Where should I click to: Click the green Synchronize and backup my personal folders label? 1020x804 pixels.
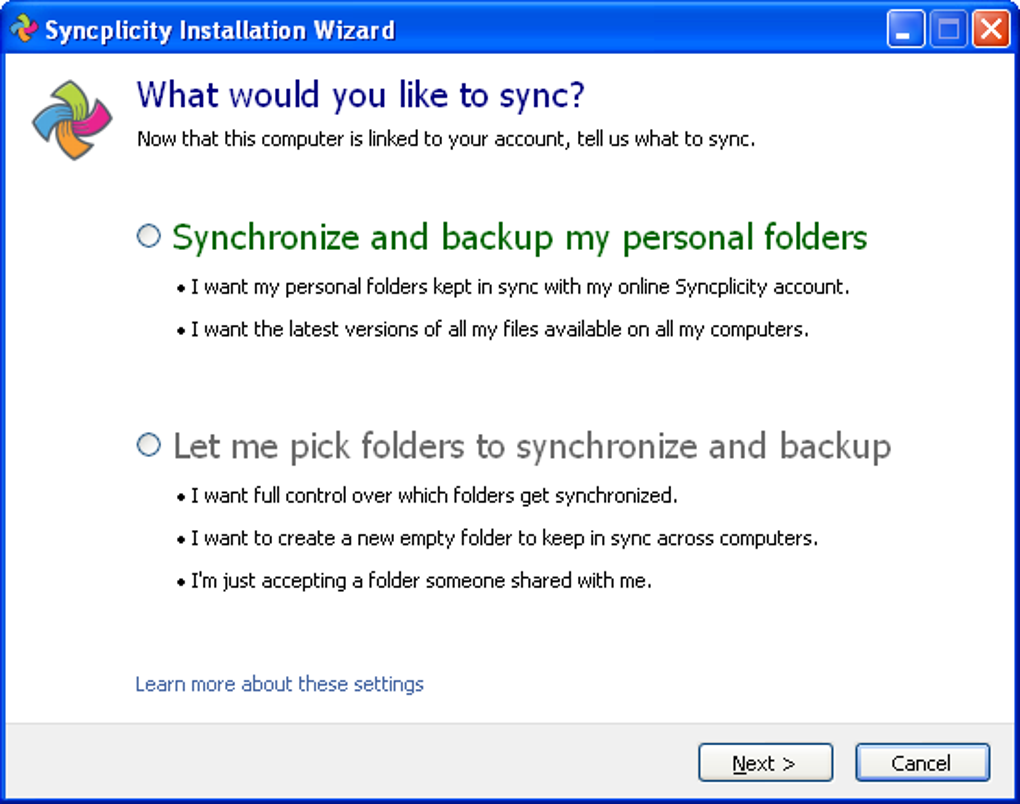pos(519,238)
